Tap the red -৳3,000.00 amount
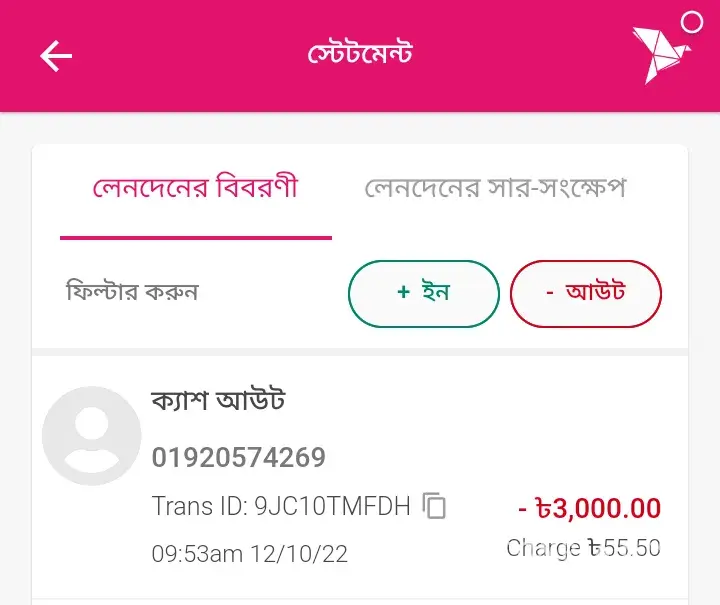 [589, 508]
